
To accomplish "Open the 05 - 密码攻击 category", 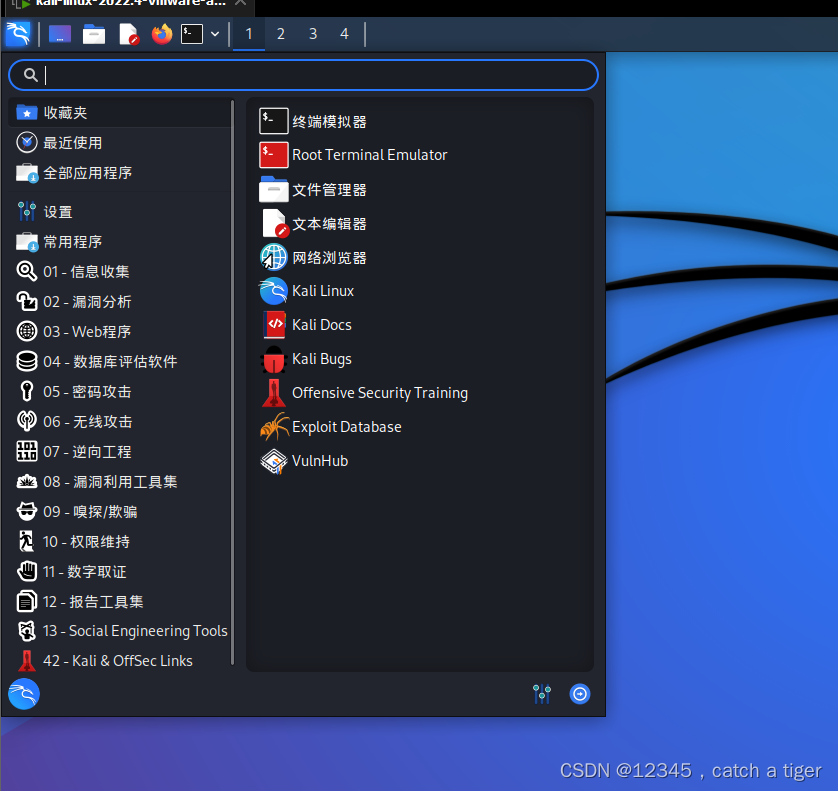I will 120,391.
